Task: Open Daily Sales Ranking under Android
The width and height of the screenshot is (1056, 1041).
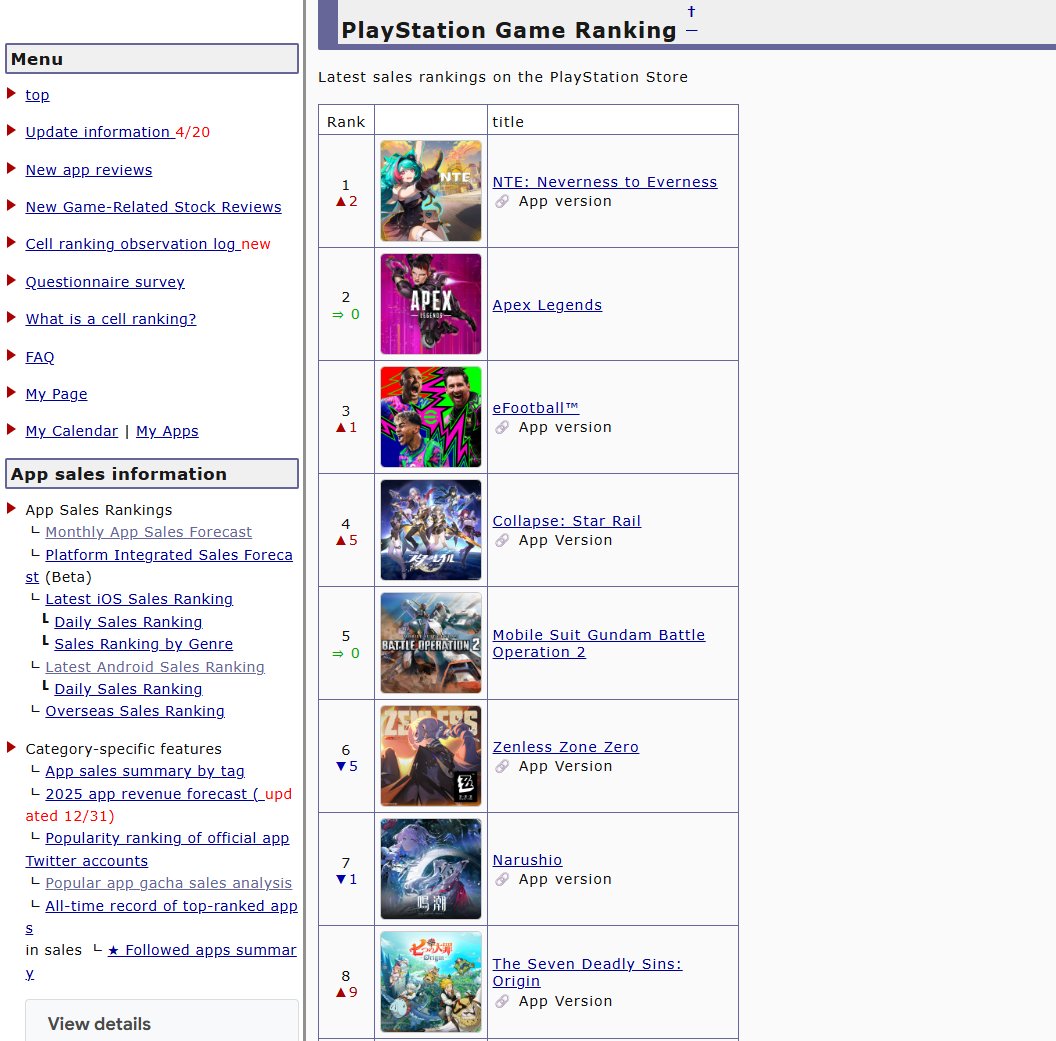Action: pyautogui.click(x=128, y=690)
